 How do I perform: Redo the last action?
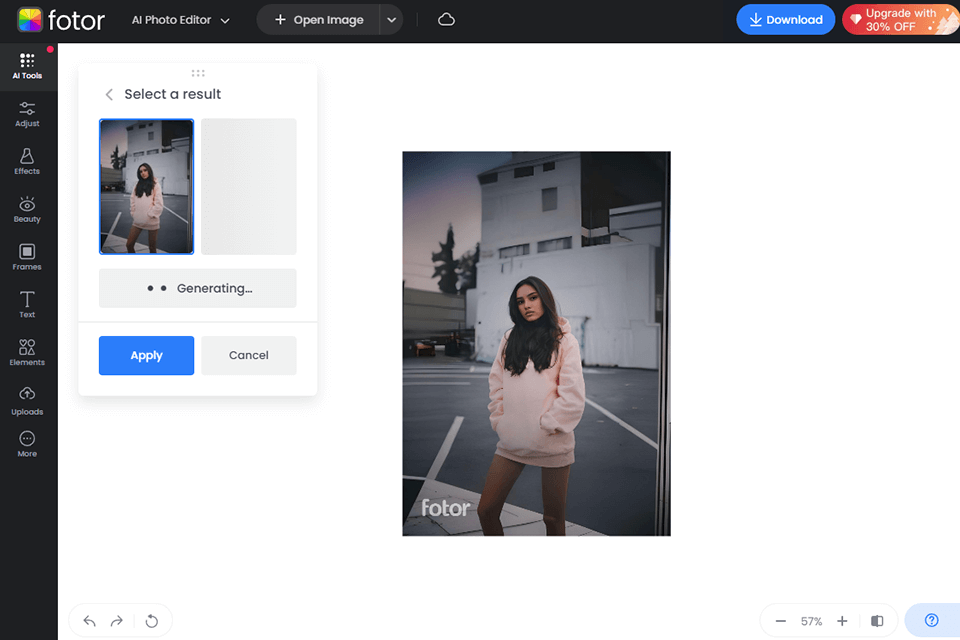pos(116,621)
